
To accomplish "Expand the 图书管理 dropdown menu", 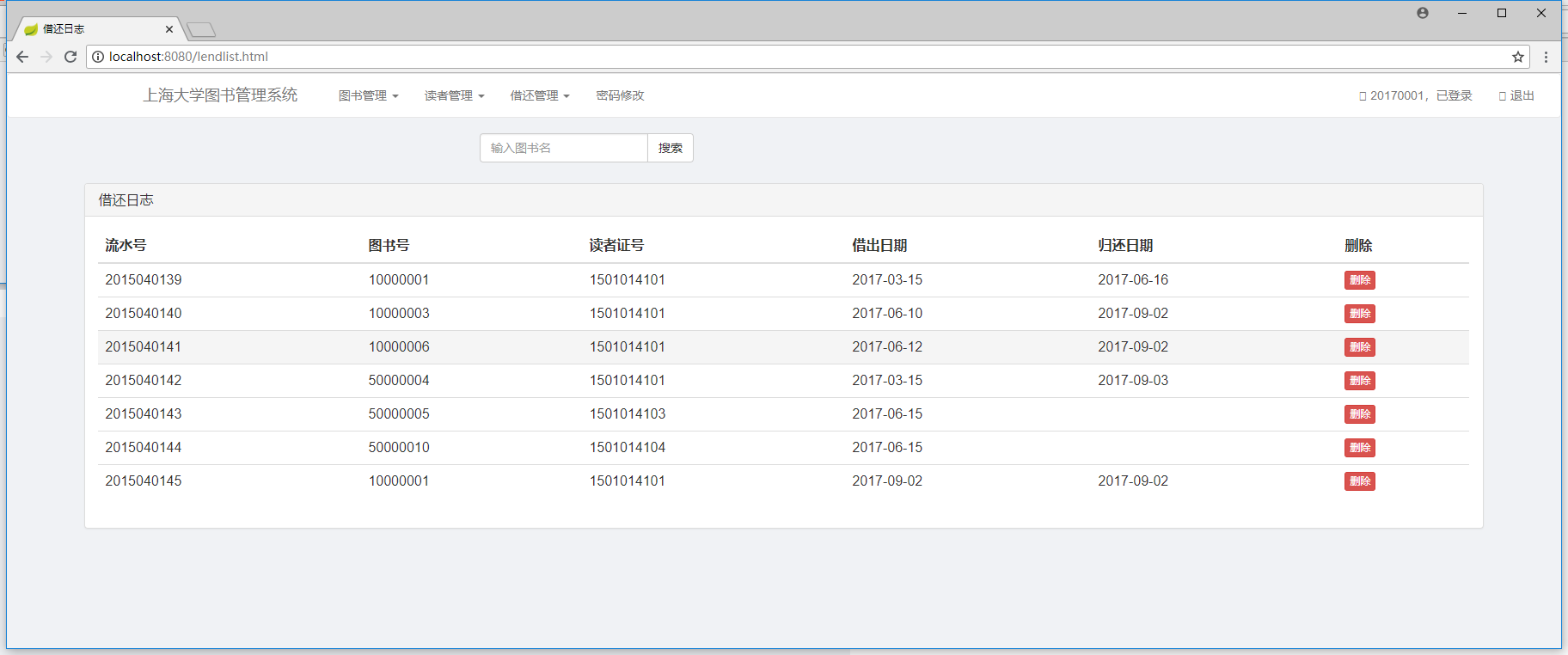I will coord(368,95).
